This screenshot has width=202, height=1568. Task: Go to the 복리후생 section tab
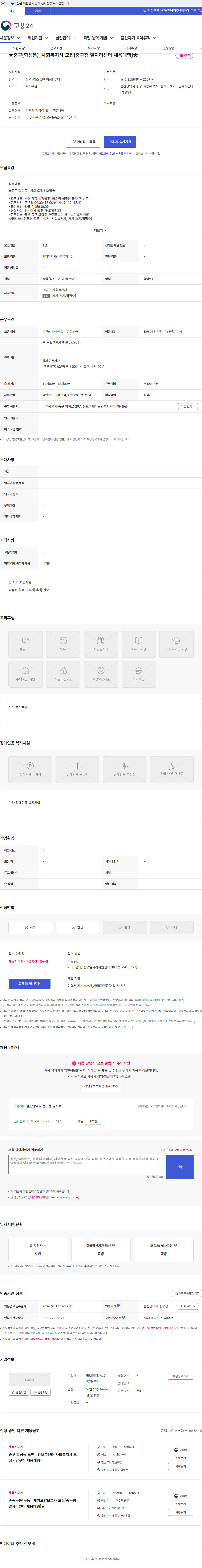[x=132, y=48]
